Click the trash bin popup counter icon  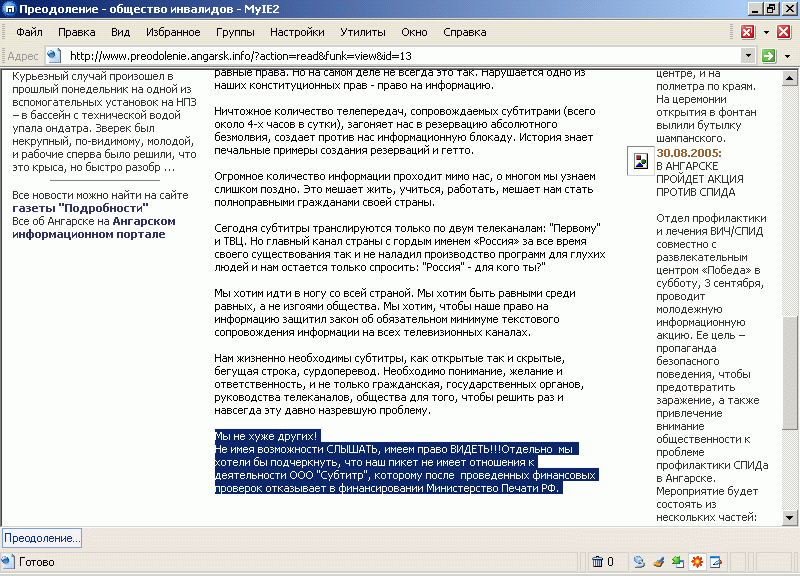pyautogui.click(x=597, y=562)
